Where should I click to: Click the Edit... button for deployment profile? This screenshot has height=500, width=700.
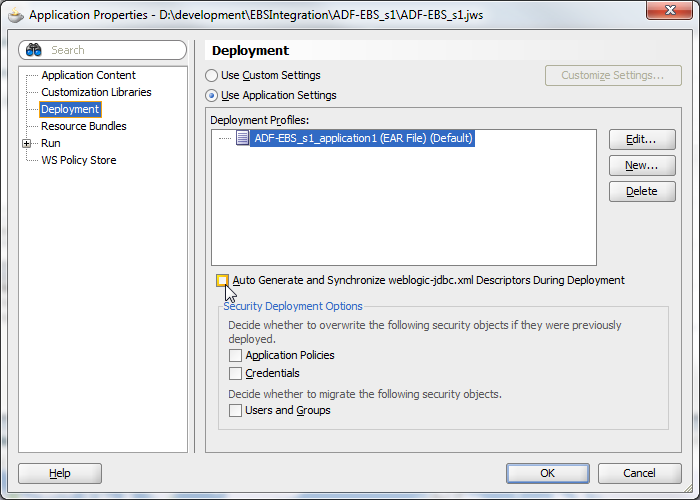click(642, 139)
